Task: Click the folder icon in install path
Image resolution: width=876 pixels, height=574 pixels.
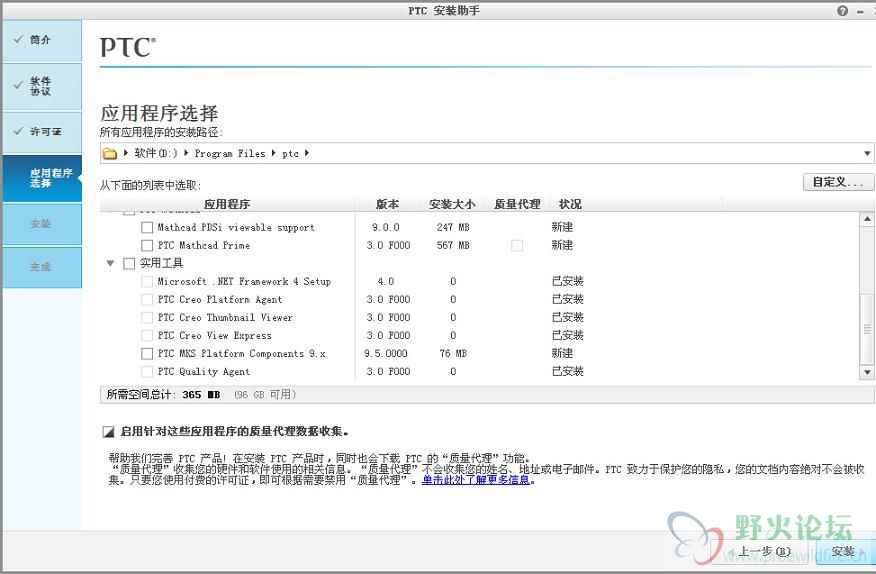Action: tap(110, 153)
